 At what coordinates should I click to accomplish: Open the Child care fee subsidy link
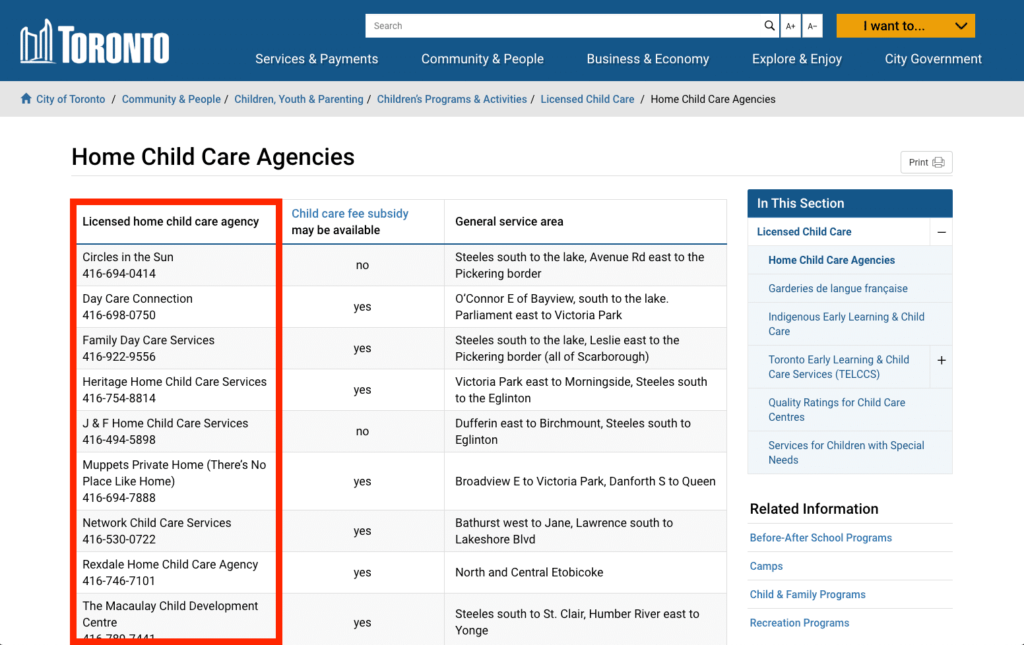pos(349,213)
